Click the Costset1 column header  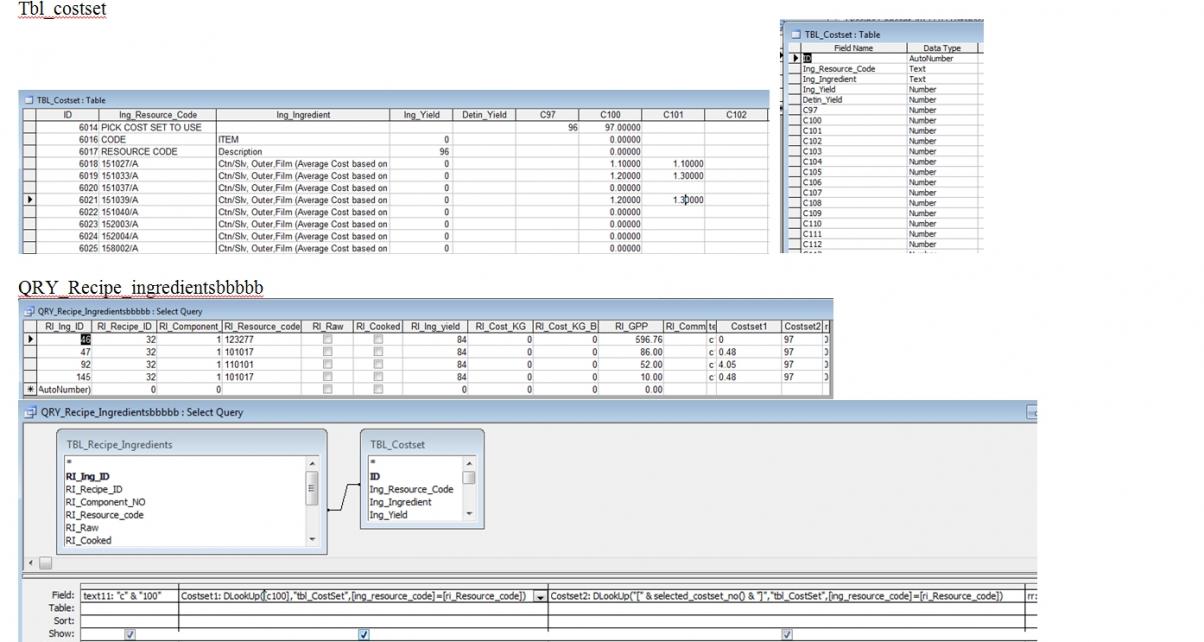pyautogui.click(x=750, y=327)
